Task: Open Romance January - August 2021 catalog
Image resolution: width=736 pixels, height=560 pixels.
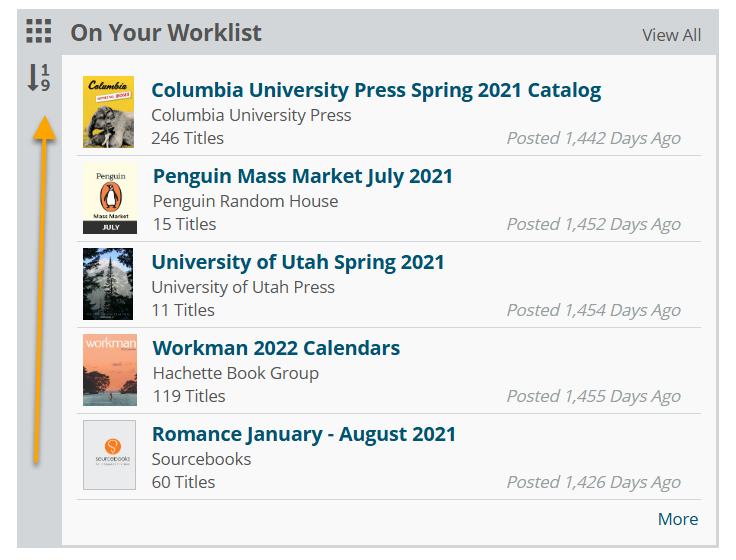Action: (304, 434)
